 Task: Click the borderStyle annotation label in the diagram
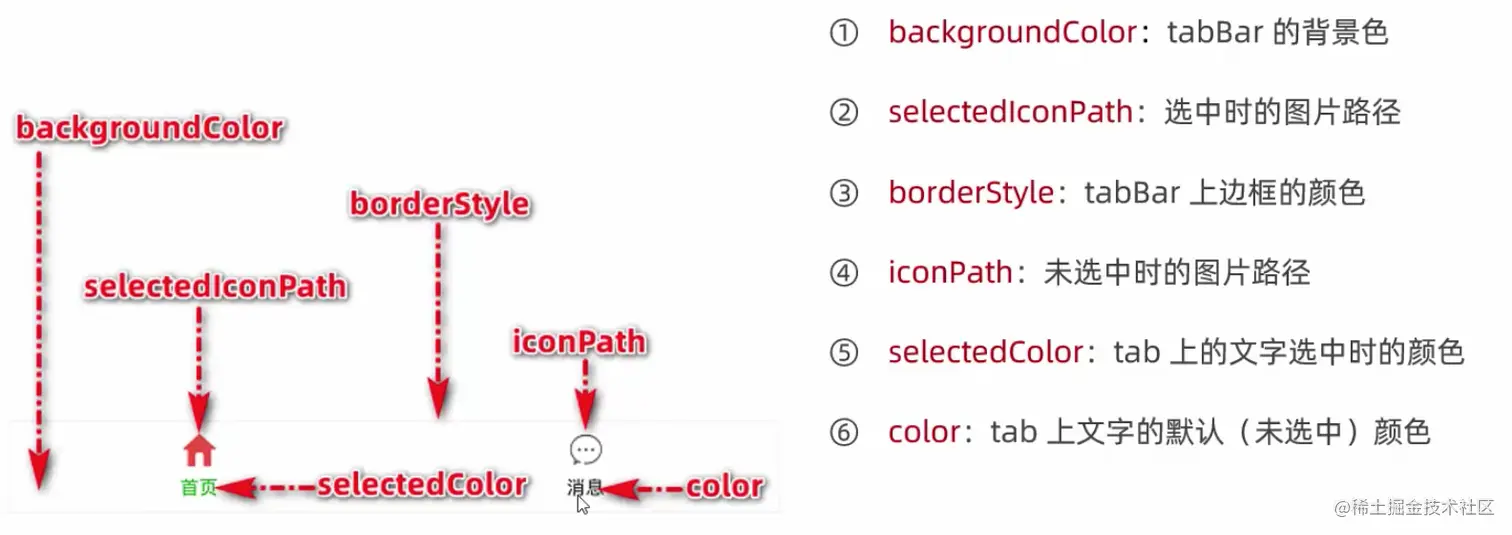(439, 205)
